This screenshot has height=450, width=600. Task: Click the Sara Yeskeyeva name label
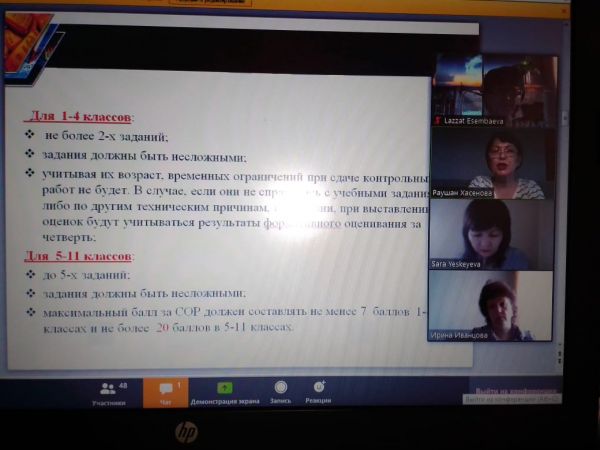457,264
